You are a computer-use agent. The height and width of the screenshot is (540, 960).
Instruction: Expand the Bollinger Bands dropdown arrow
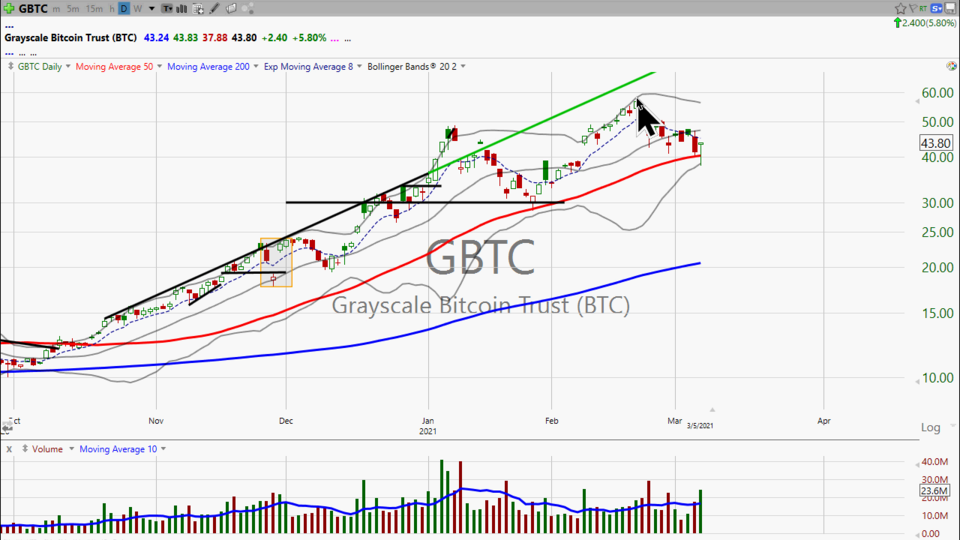tap(463, 66)
